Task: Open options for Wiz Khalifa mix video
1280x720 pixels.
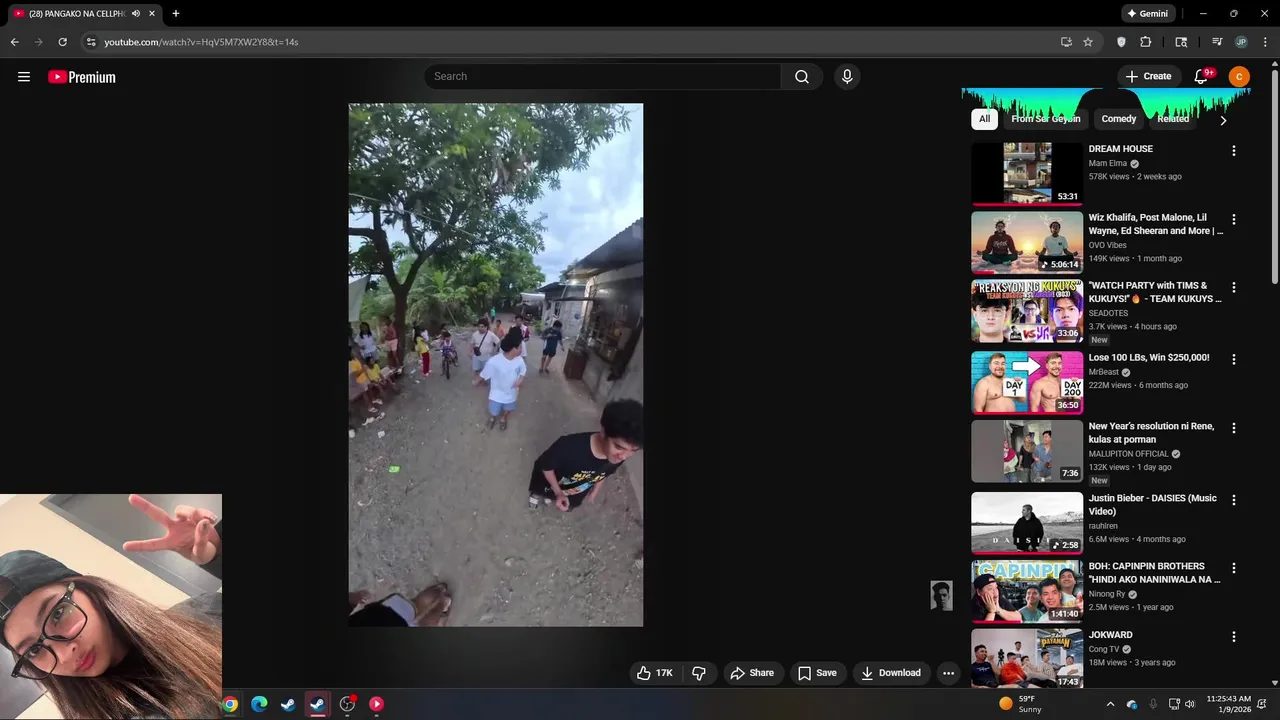Action: pyautogui.click(x=1233, y=219)
